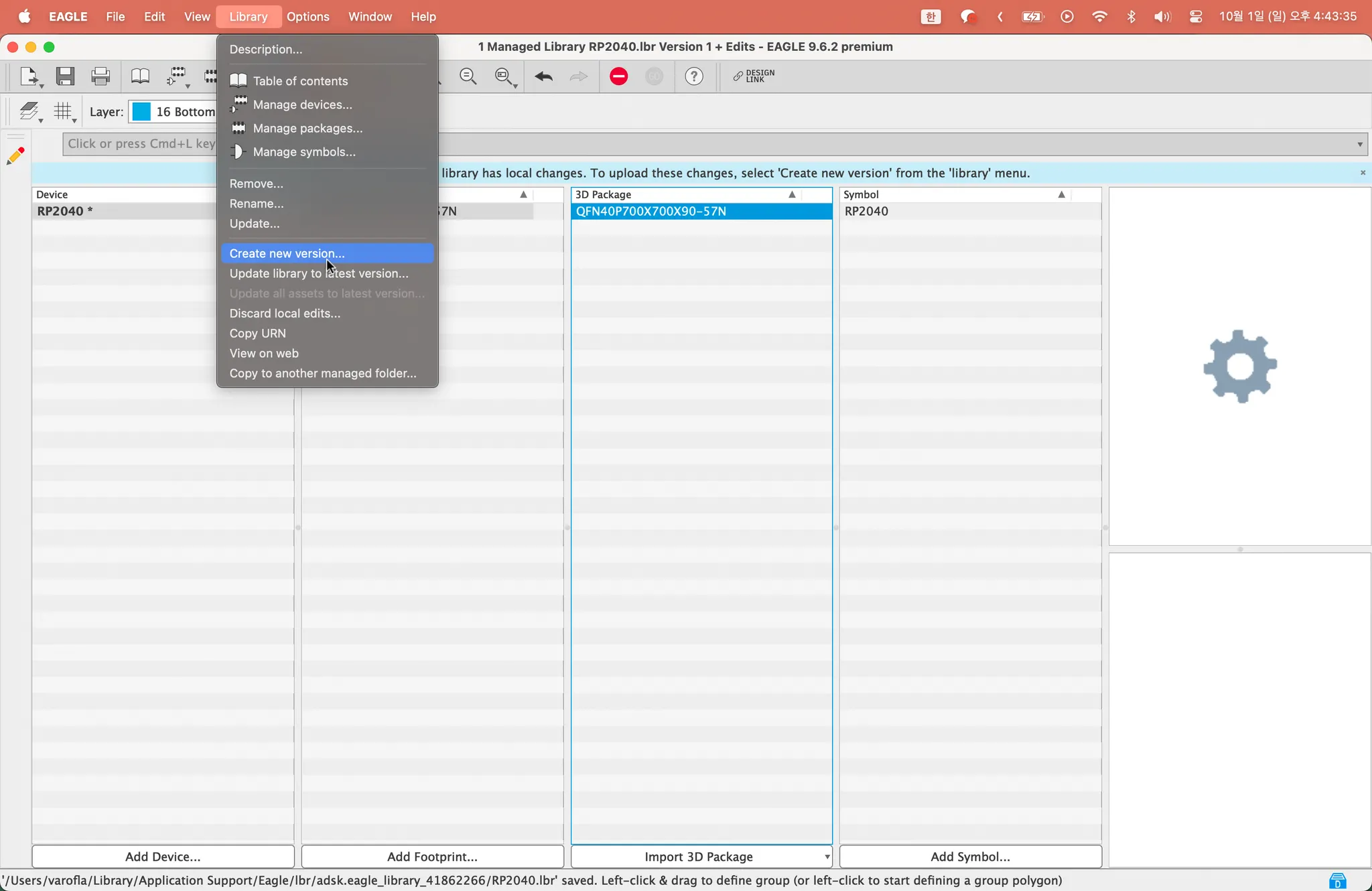1372x891 pixels.
Task: Choose Discard local edits from menu
Action: click(x=285, y=314)
